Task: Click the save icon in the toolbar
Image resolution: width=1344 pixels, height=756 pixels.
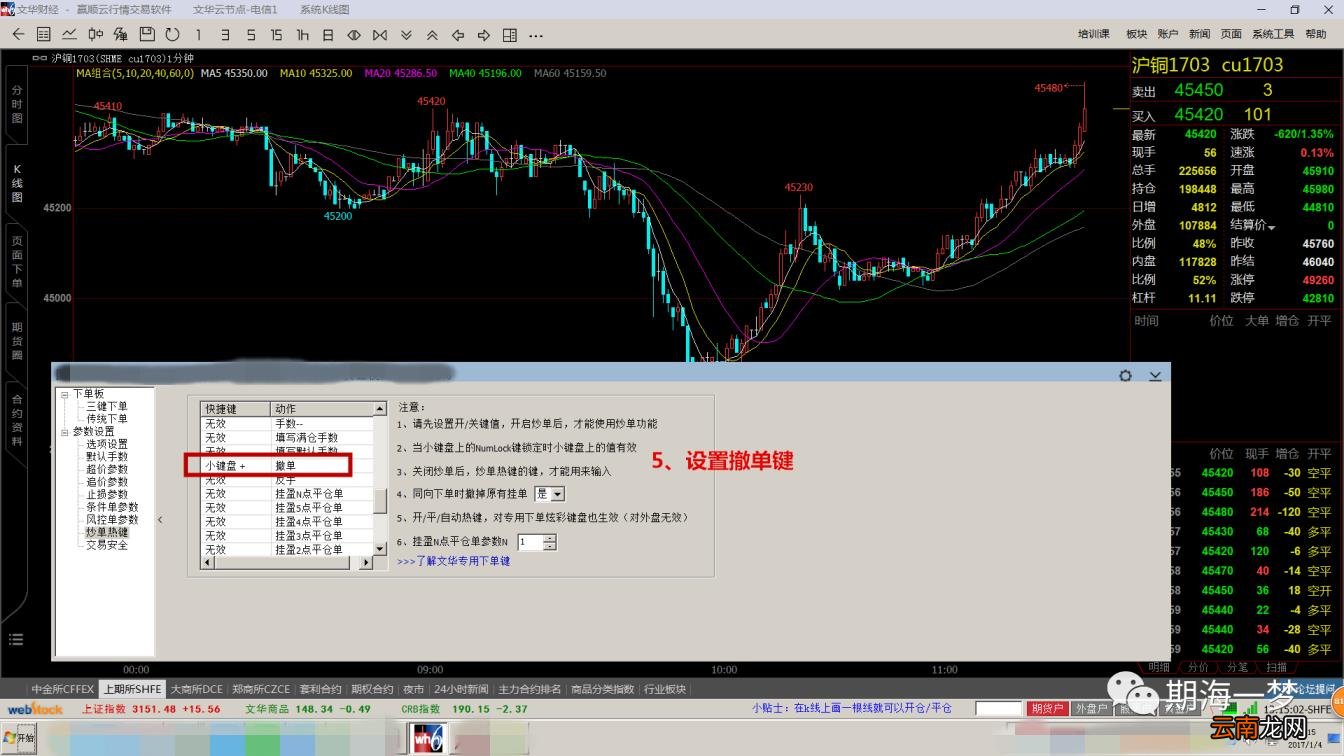Action: click(147, 34)
